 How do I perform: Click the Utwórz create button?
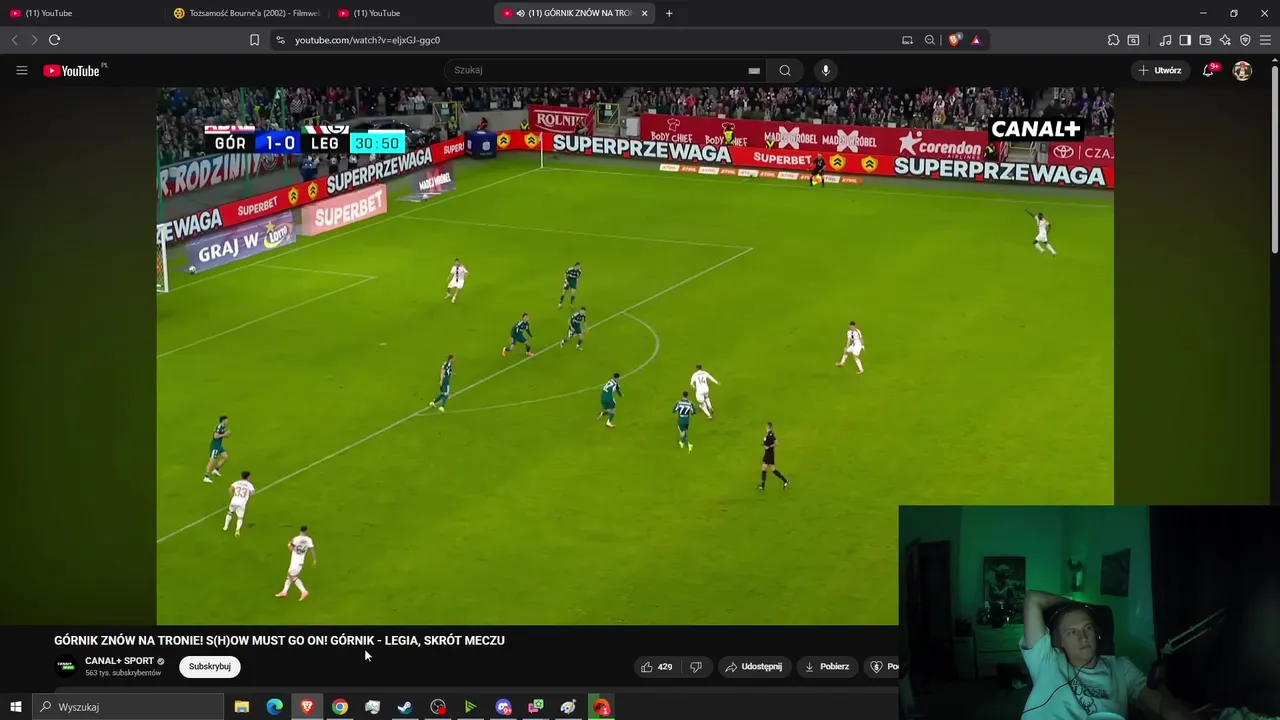point(1160,70)
